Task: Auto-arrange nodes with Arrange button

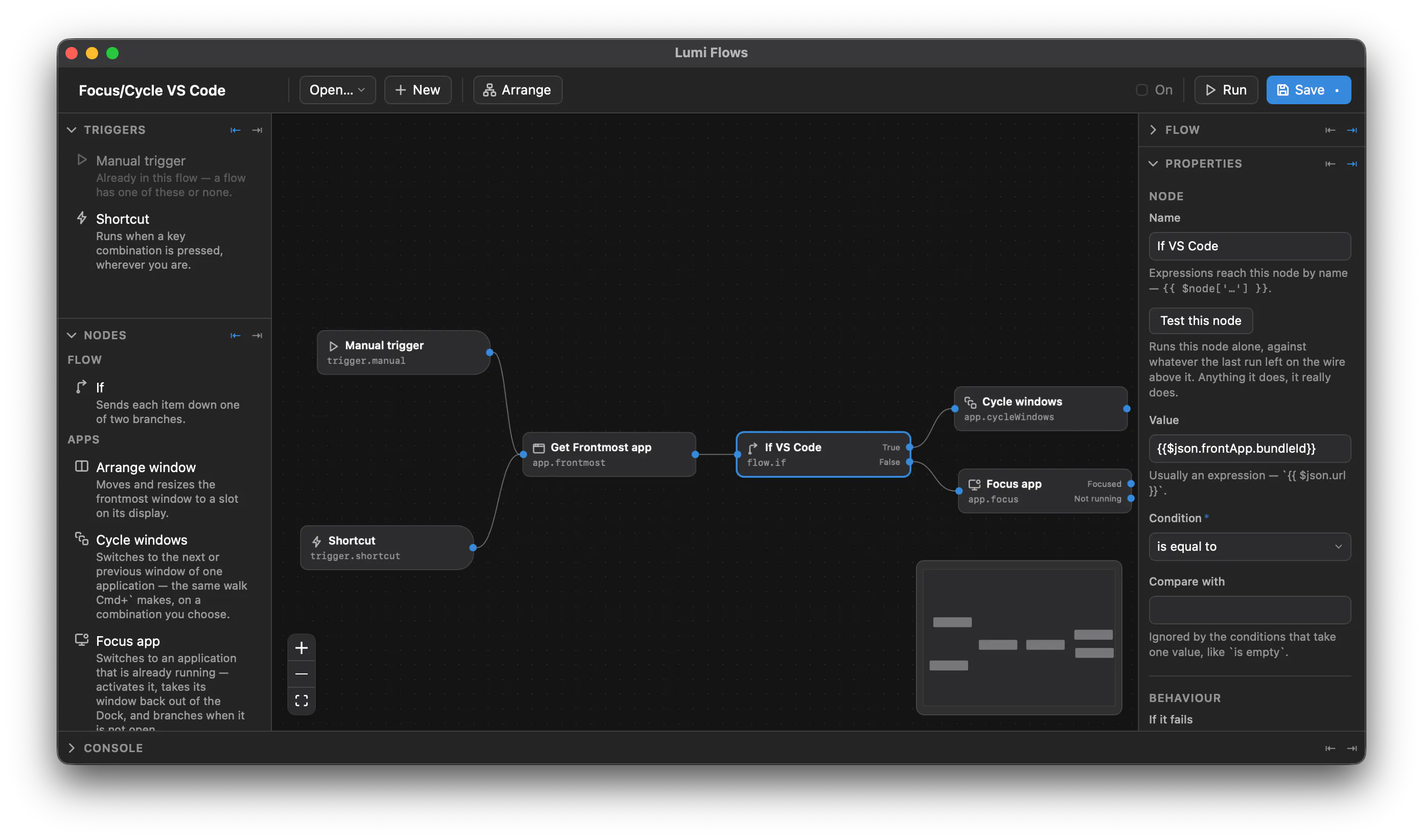Action: [518, 90]
